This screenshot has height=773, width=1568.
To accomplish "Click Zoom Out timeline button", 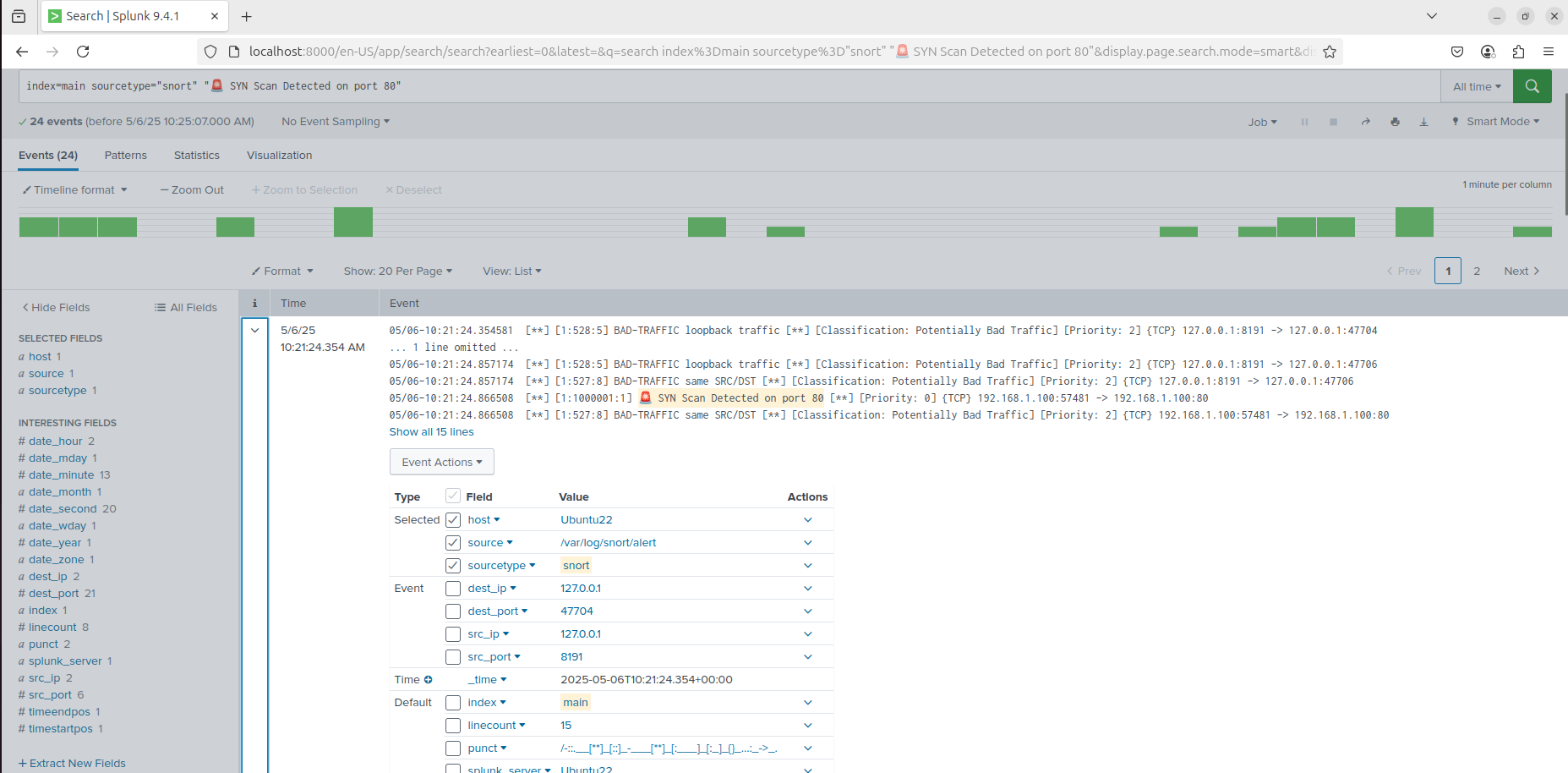I will [192, 190].
